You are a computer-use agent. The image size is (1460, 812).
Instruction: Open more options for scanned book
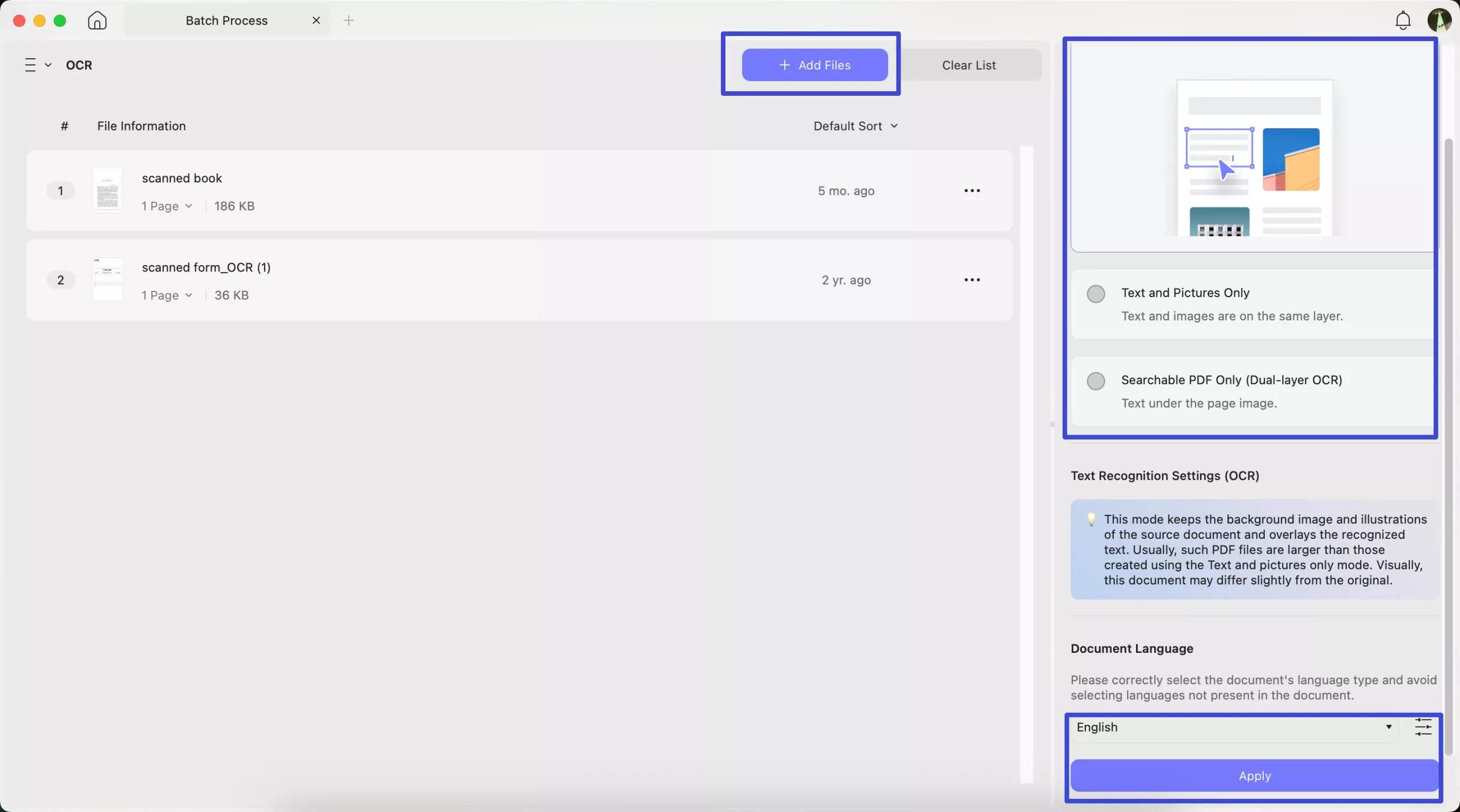pos(971,190)
